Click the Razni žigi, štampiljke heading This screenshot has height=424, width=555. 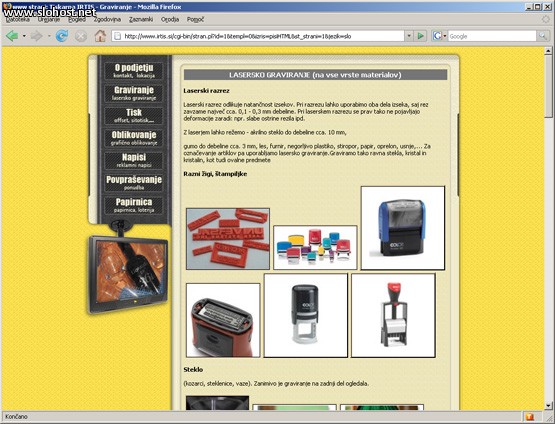coord(215,174)
